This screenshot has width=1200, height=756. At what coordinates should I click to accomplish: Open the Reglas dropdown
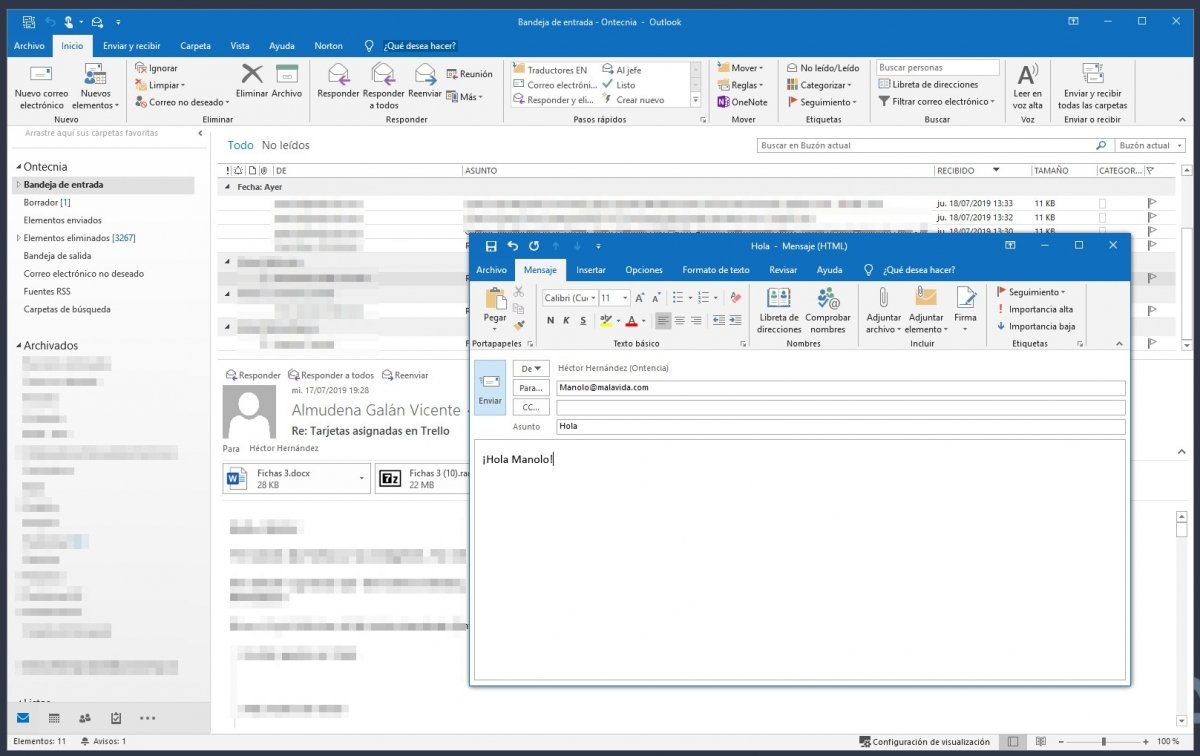(x=740, y=85)
